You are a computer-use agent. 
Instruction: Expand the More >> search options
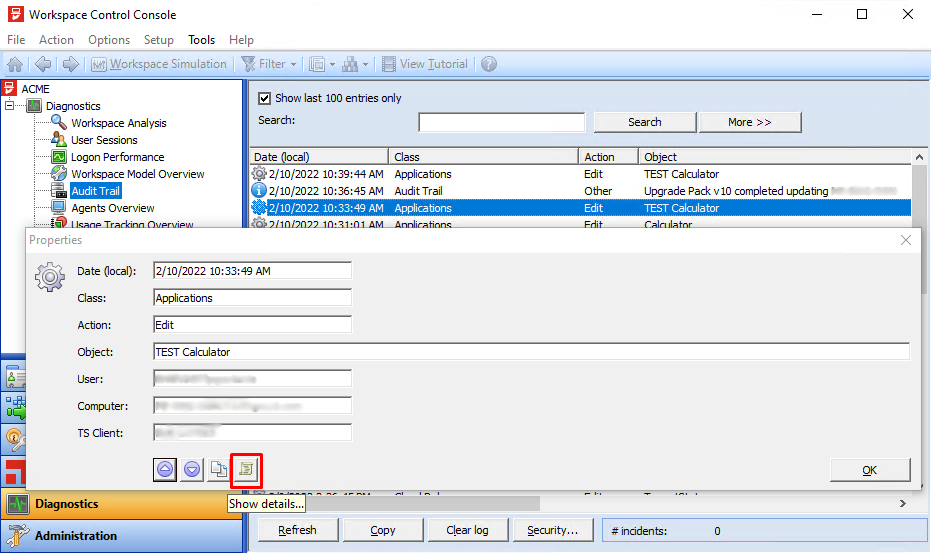(750, 122)
